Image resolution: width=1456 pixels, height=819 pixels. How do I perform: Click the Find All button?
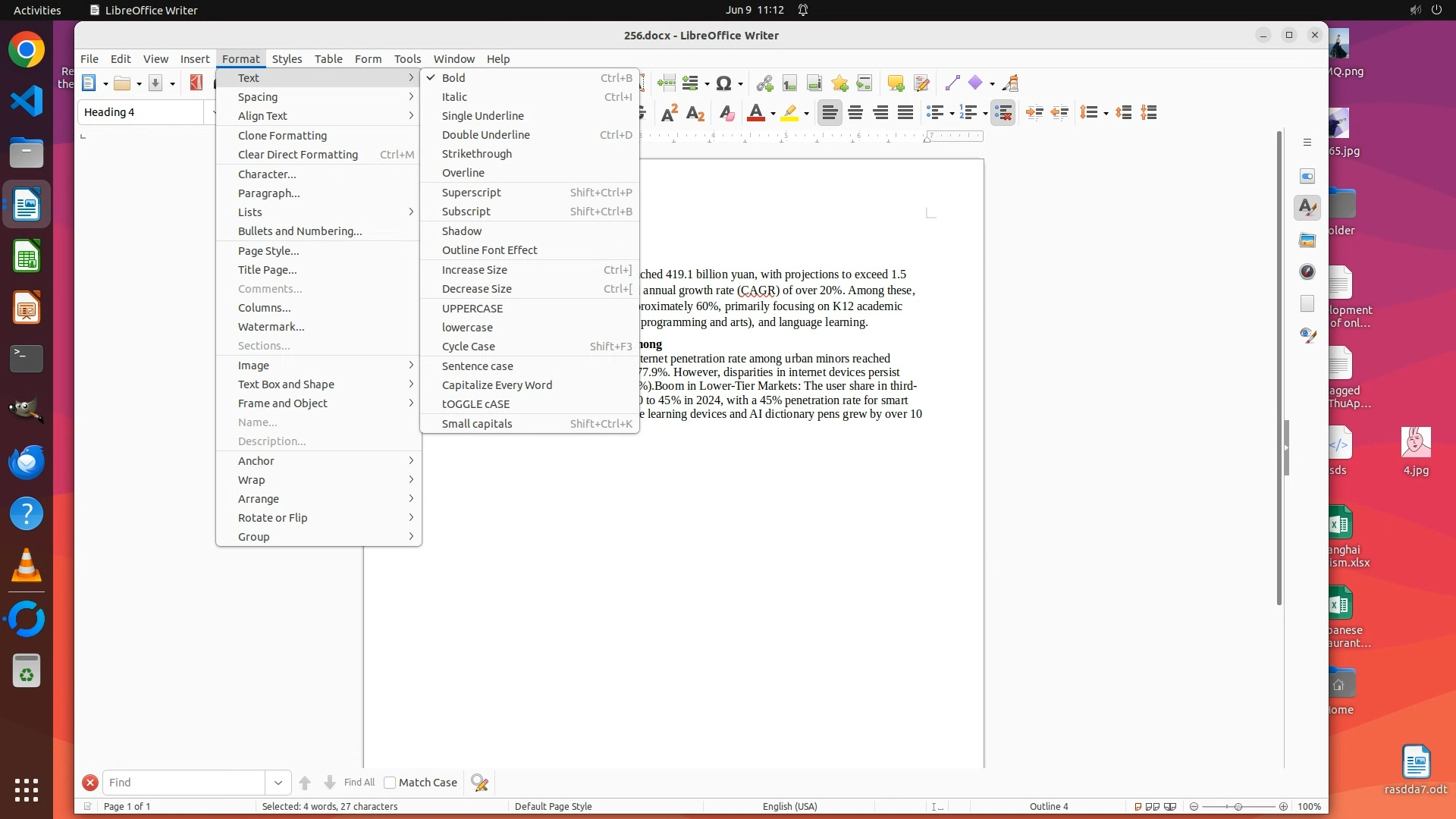[x=359, y=783]
